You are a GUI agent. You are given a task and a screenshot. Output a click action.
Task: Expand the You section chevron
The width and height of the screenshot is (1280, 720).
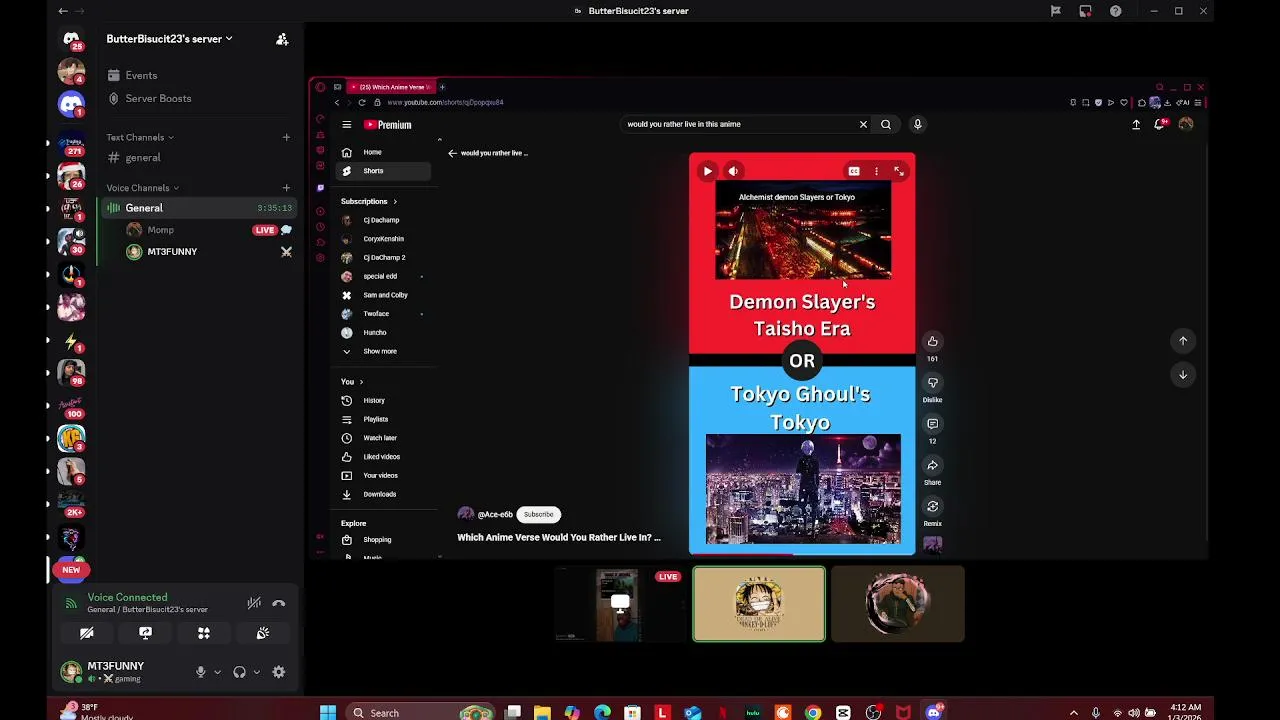(361, 382)
